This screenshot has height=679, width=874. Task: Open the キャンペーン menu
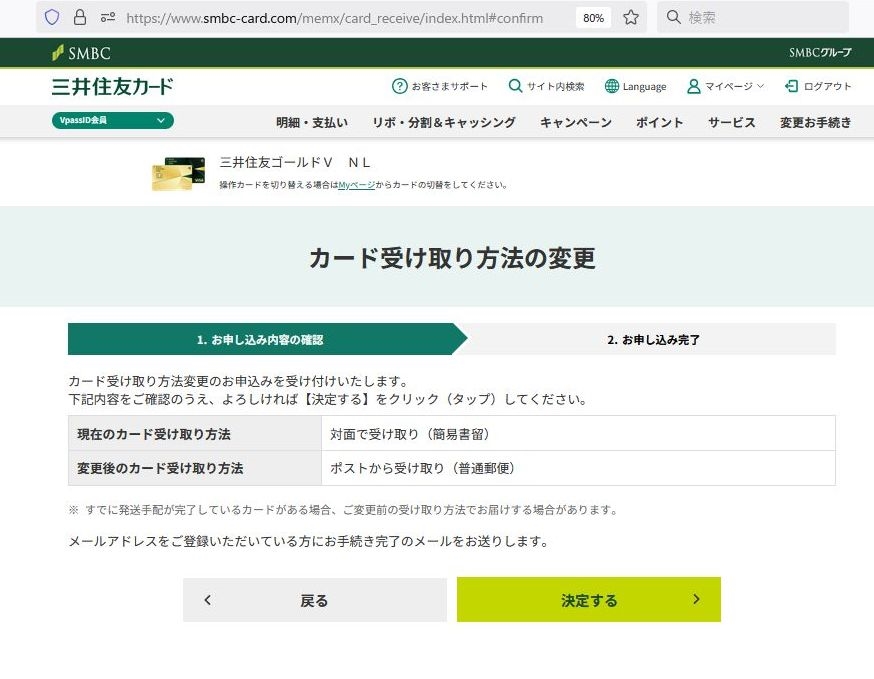(x=576, y=122)
